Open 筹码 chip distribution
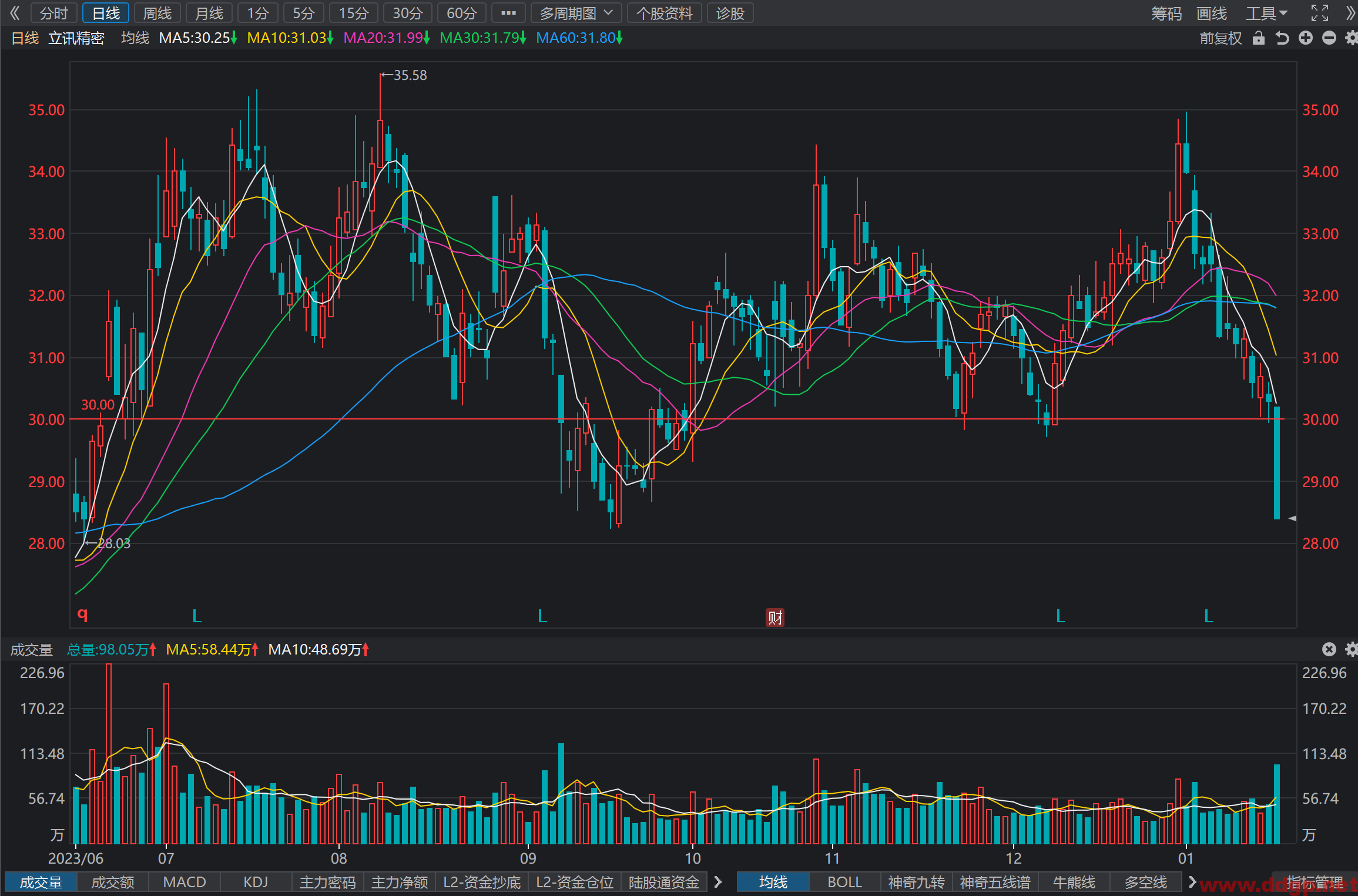1358x896 pixels. (1166, 13)
